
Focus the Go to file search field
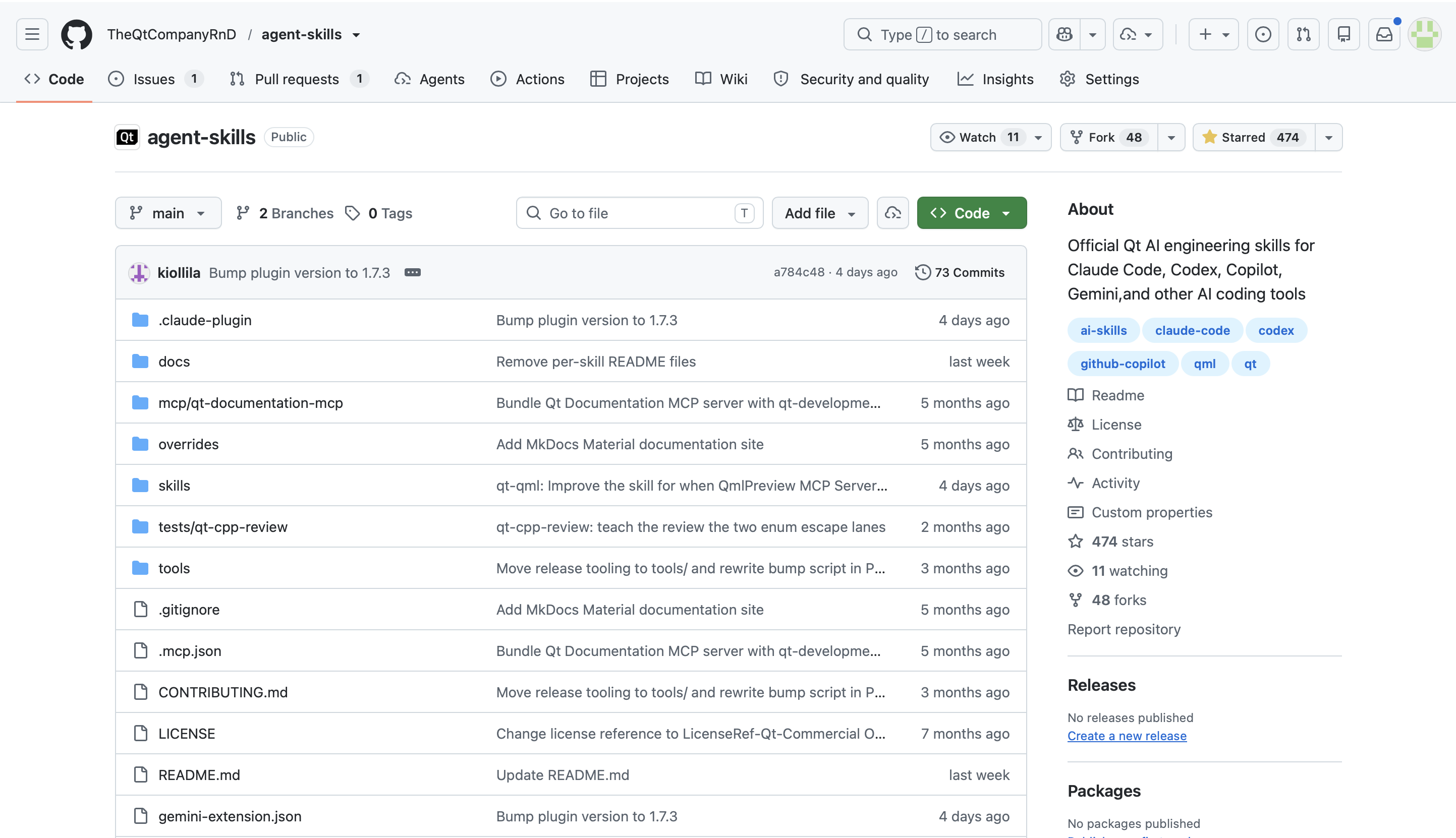640,213
